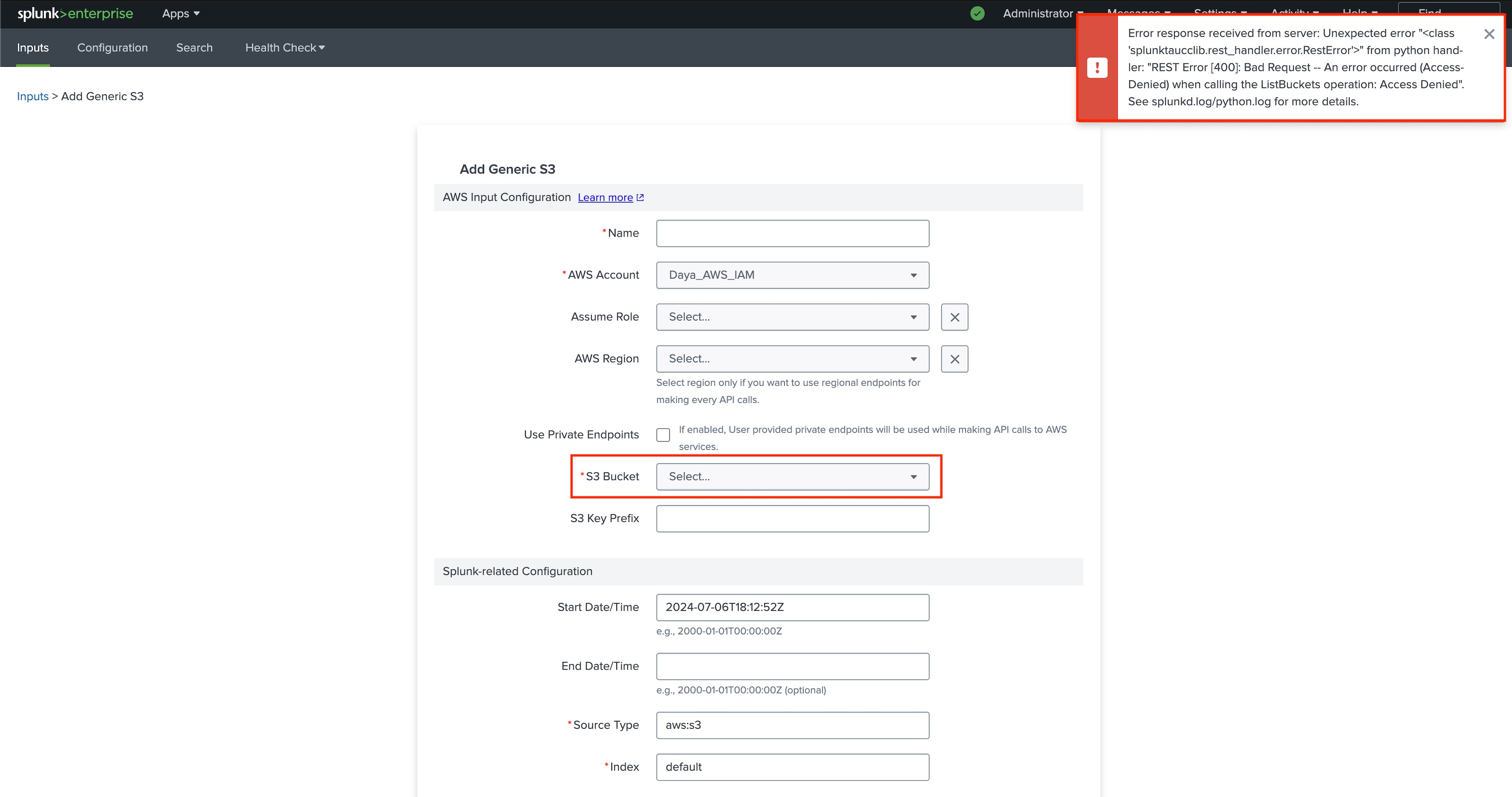Click the splunk>enterprise logo
The width and height of the screenshot is (1512, 797).
75,14
